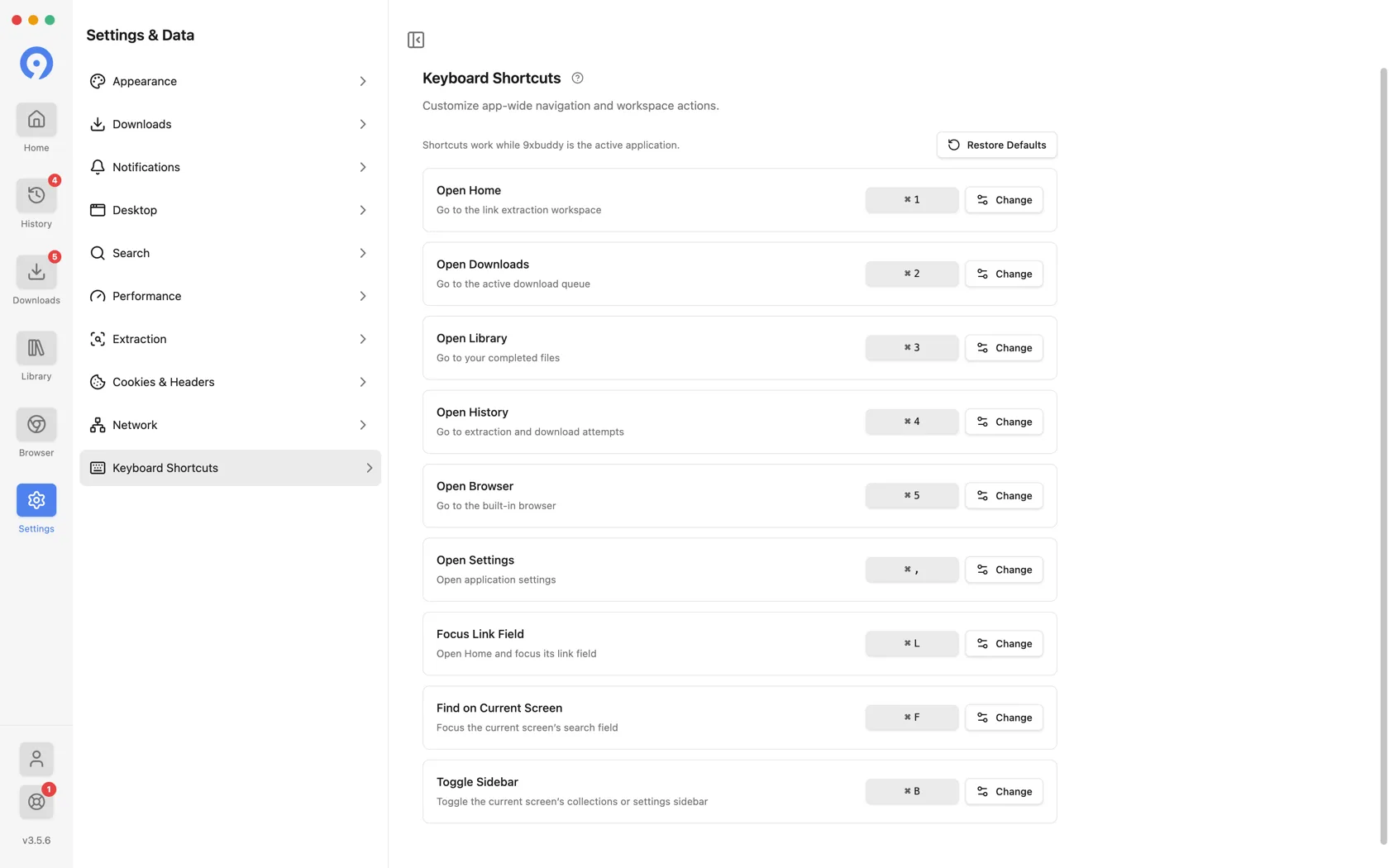Open the Downloads sidebar icon

(36, 272)
